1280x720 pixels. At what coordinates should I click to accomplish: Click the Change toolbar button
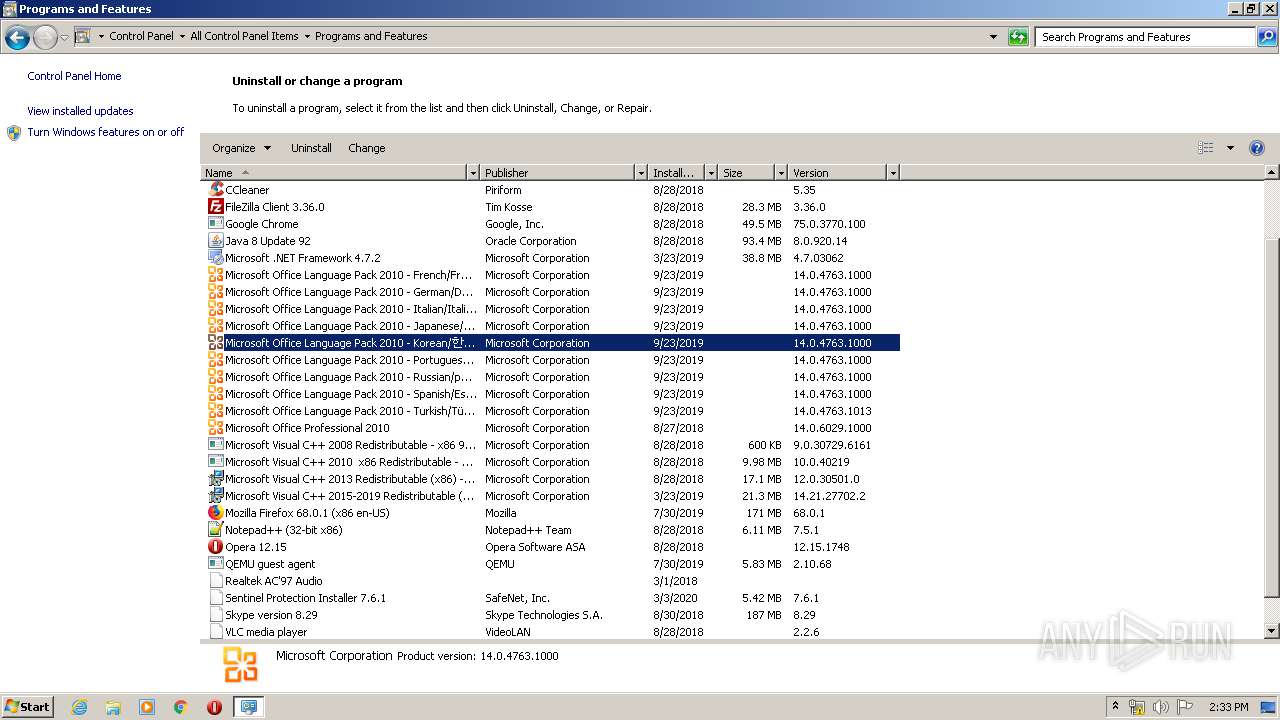[x=367, y=148]
